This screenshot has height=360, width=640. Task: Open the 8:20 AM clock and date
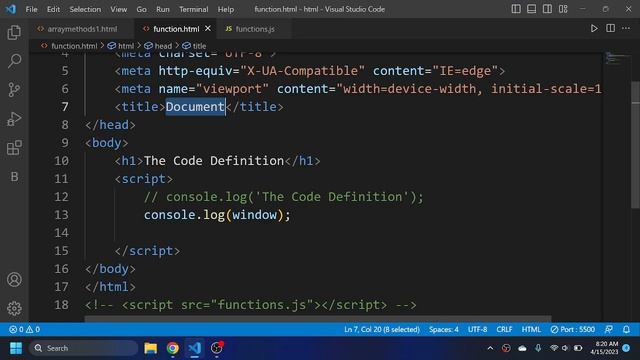604,348
